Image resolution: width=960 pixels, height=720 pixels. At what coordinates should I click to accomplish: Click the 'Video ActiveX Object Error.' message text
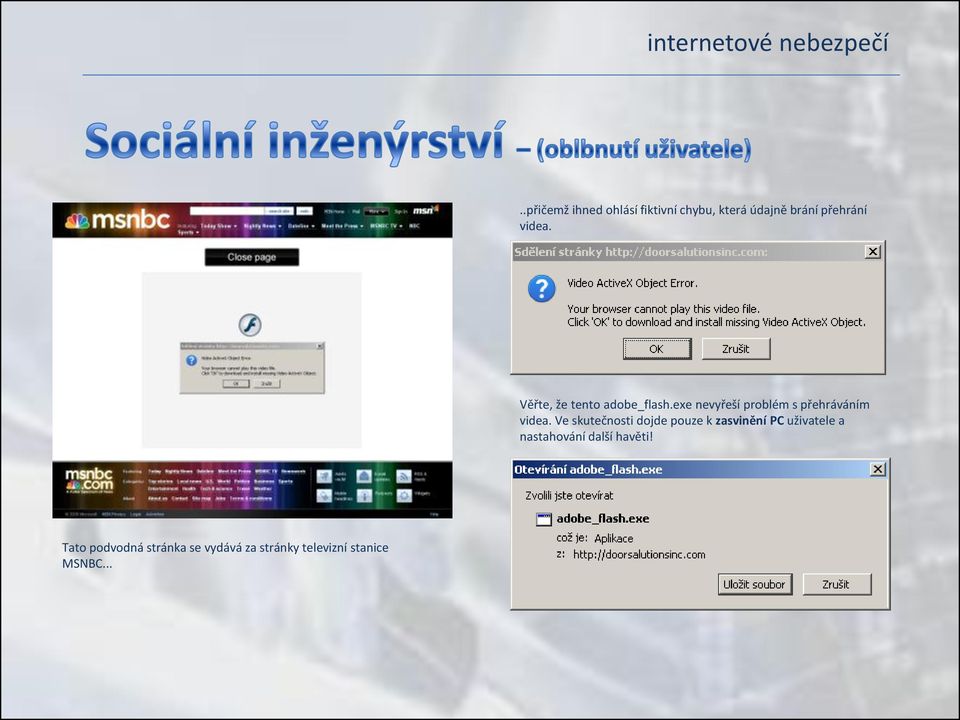(x=632, y=283)
